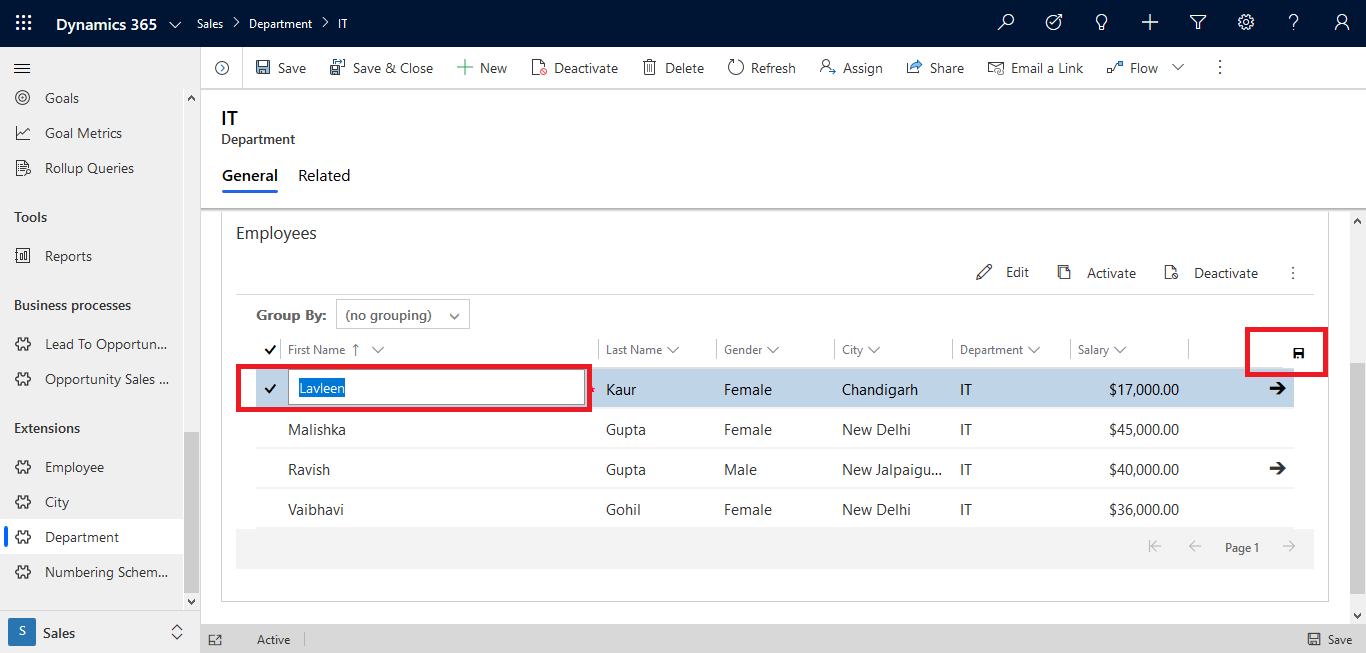Open the First Name column sort dropdown
This screenshot has height=653, width=1366.
click(x=376, y=349)
